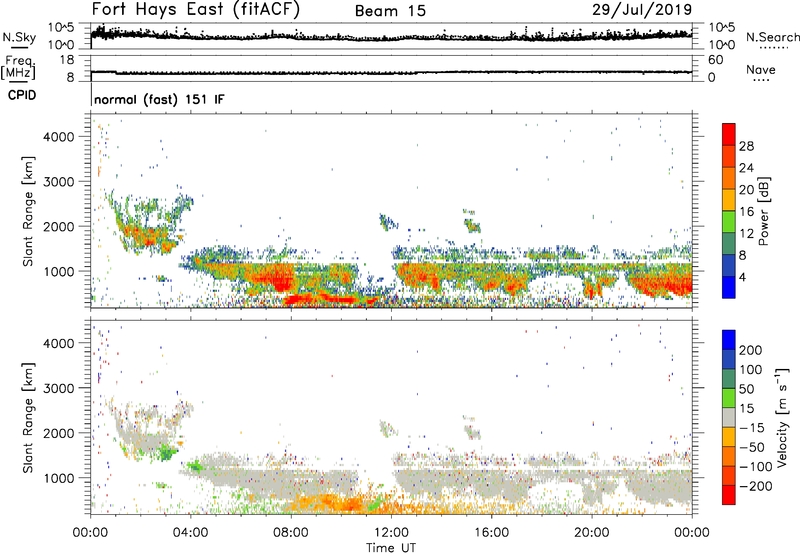Click the "CPID" row label
The height and width of the screenshot is (554, 800).
pyautogui.click(x=22, y=95)
